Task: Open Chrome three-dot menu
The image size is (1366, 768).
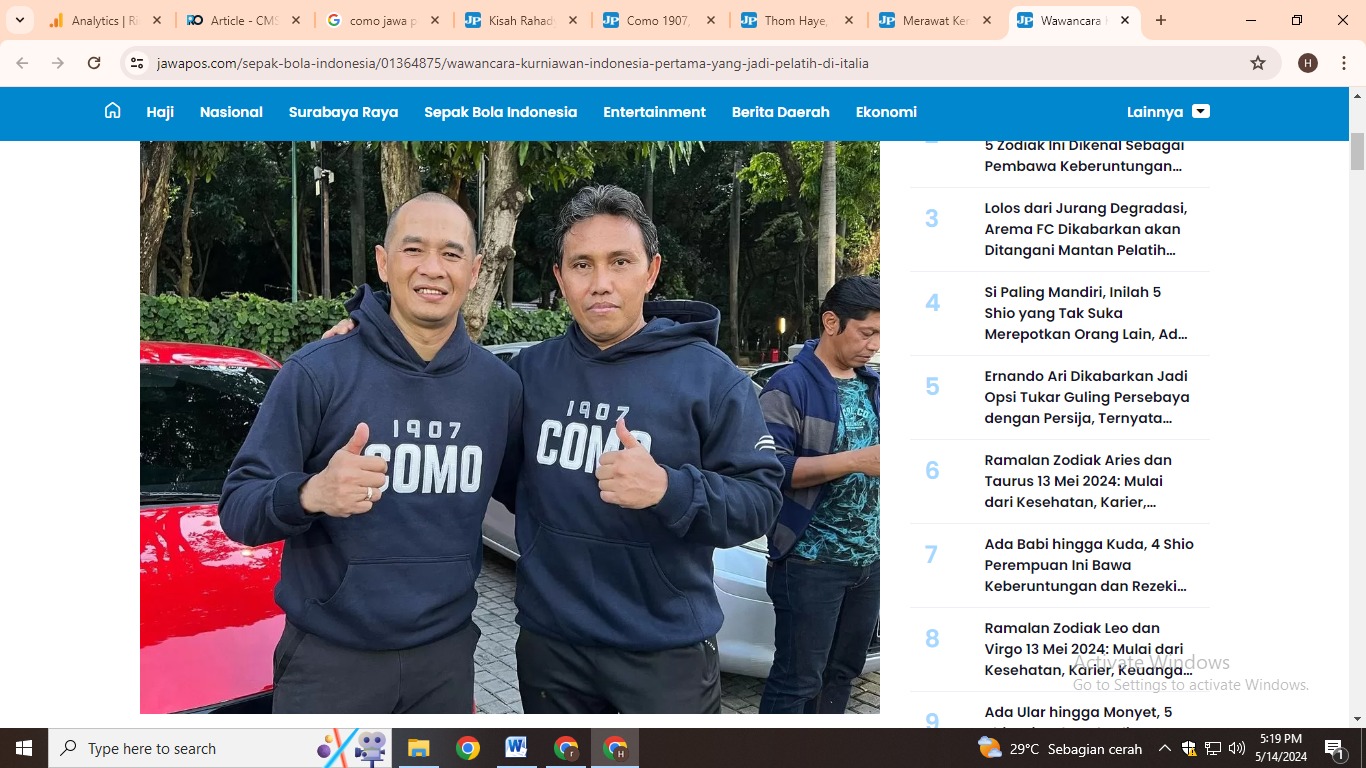Action: (1343, 63)
